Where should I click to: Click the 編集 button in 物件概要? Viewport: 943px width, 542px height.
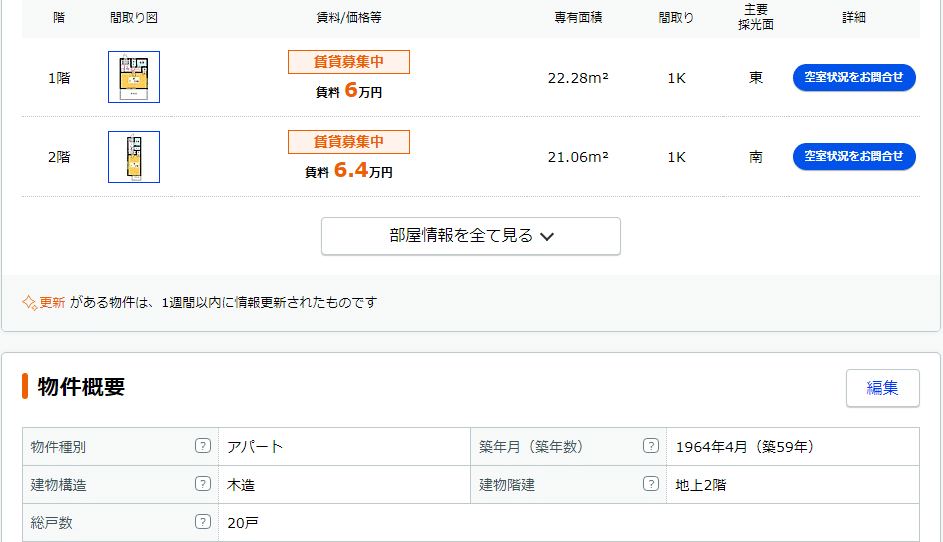[x=882, y=388]
